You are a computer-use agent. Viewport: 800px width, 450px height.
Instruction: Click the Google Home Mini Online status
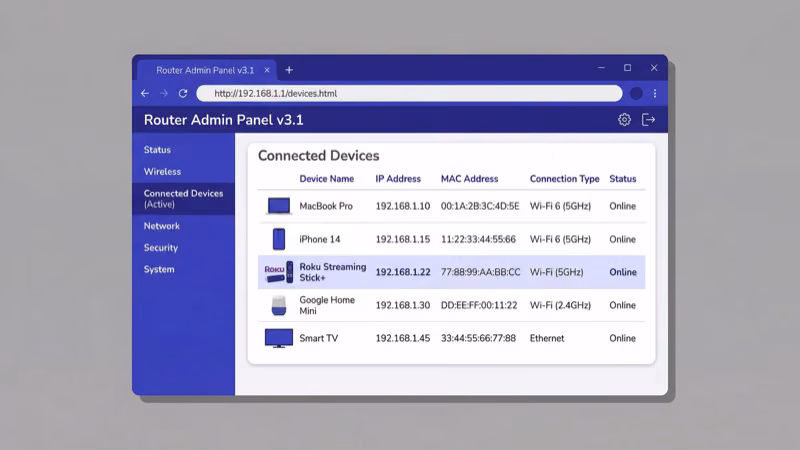[x=622, y=305]
